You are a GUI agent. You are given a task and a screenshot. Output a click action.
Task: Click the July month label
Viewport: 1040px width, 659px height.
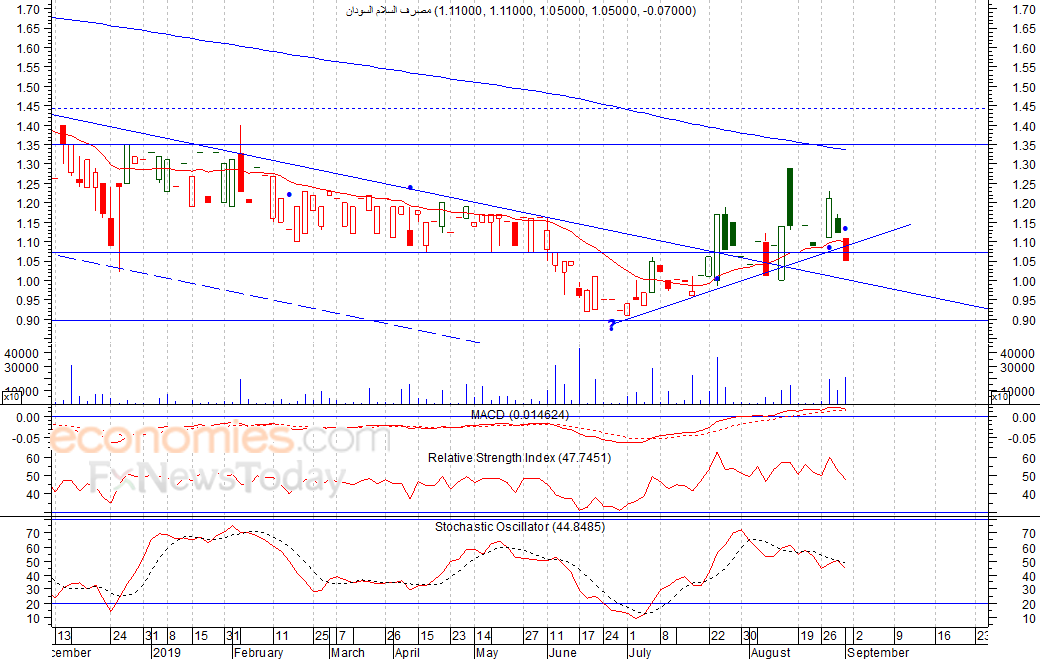[639, 652]
